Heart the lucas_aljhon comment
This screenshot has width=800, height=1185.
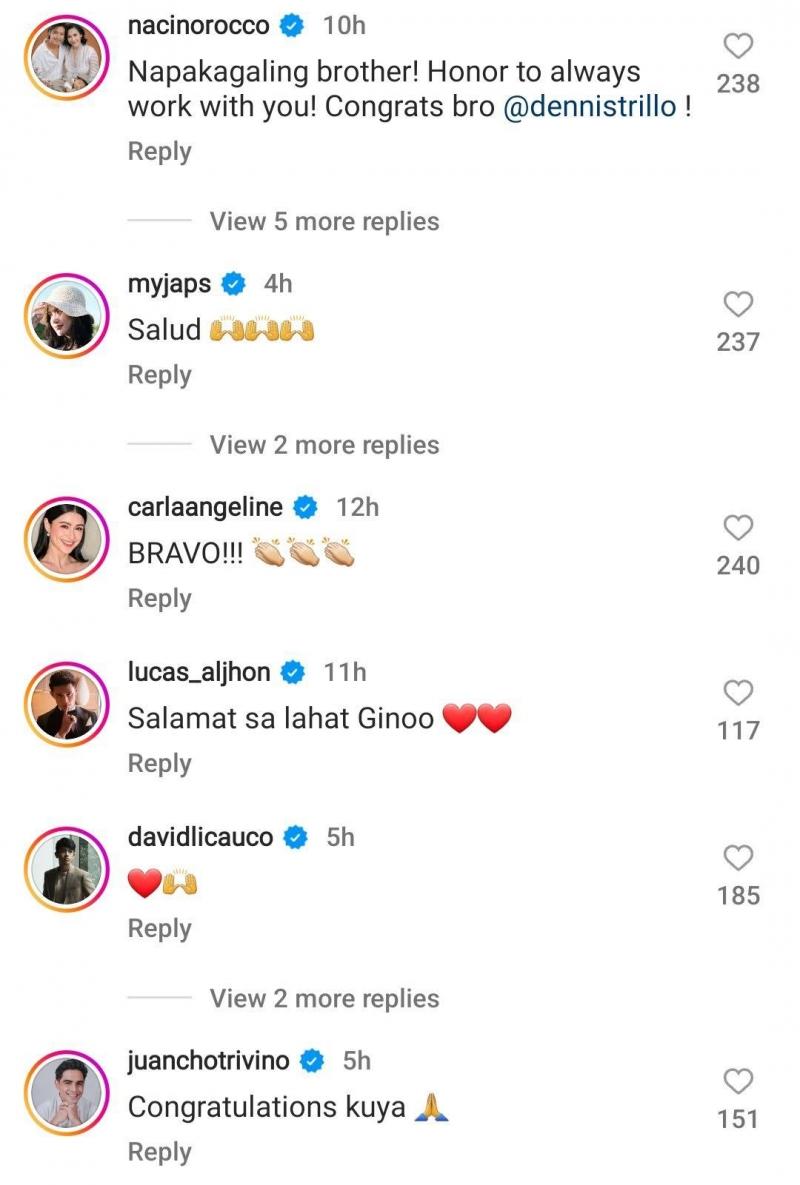(x=738, y=692)
